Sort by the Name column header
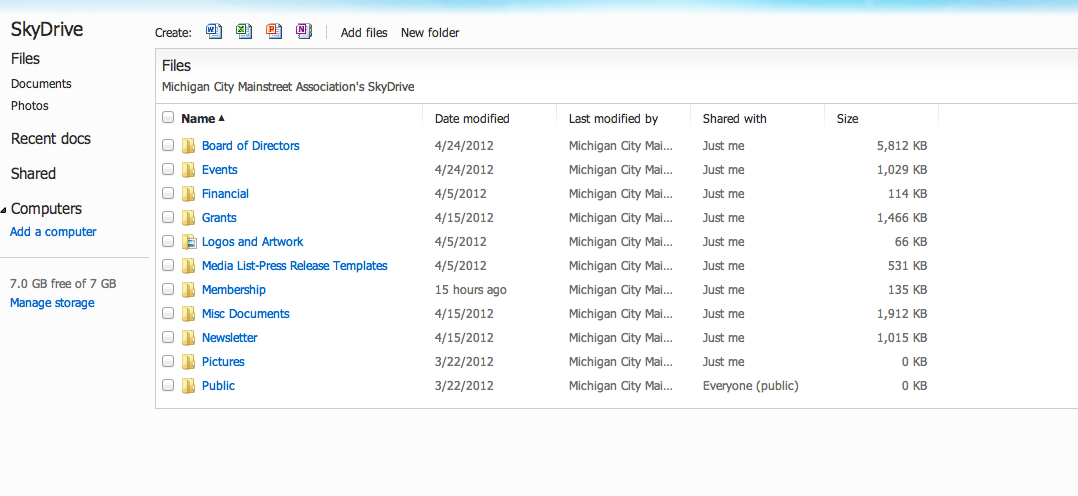The image size is (1078, 496). [x=198, y=119]
